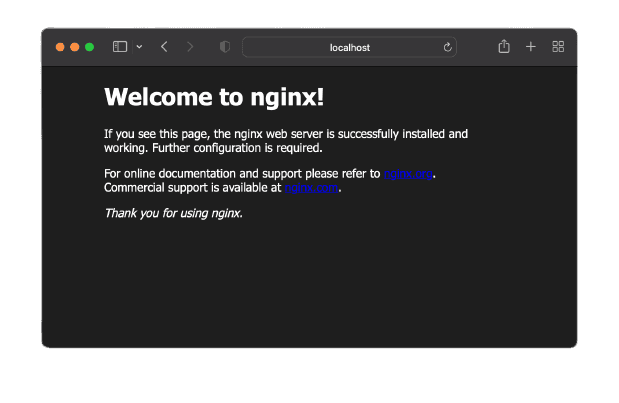Follow the nginx.com link

tap(311, 188)
